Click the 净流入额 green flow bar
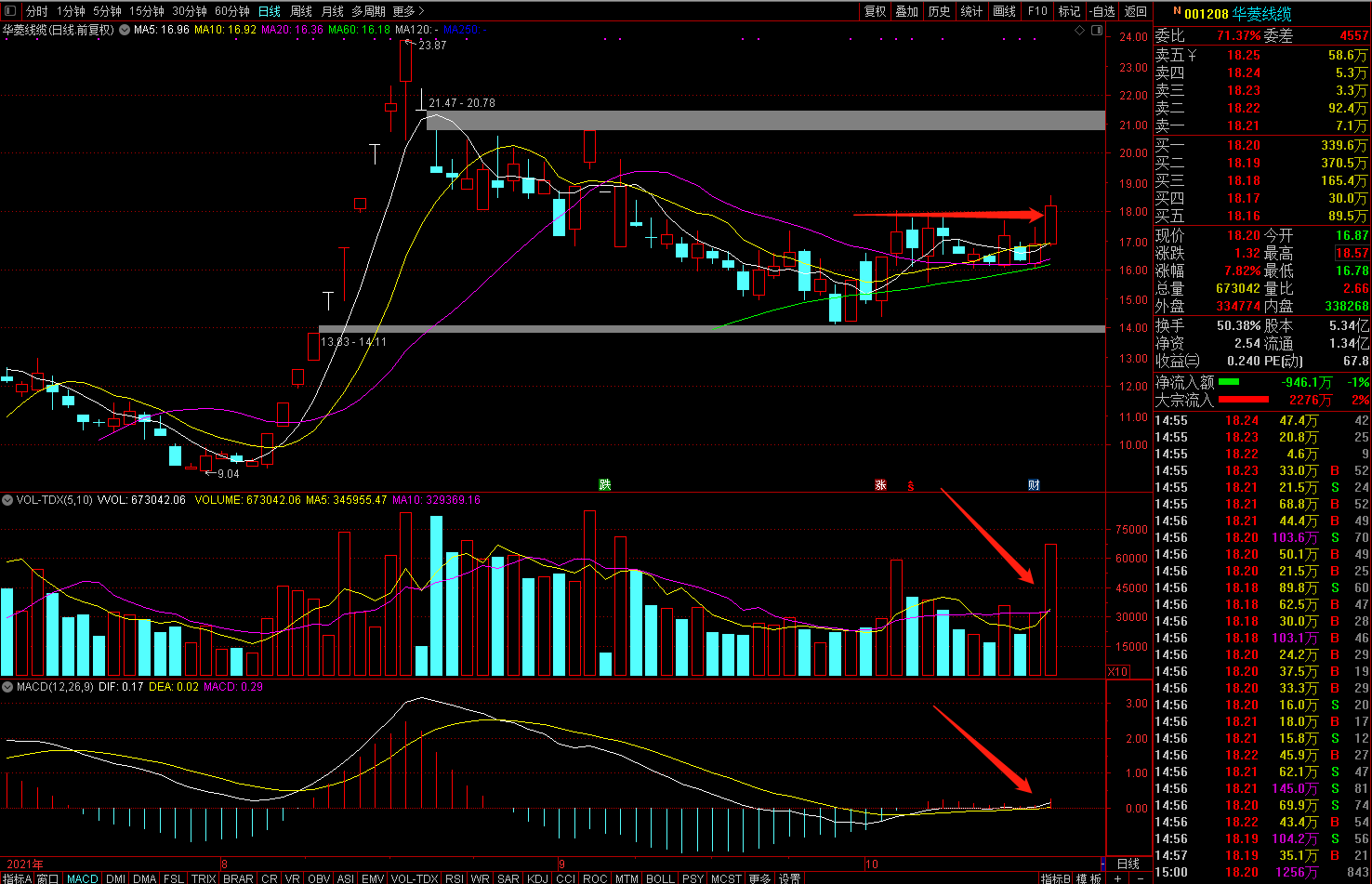The height and width of the screenshot is (884, 1372). coord(1228,382)
